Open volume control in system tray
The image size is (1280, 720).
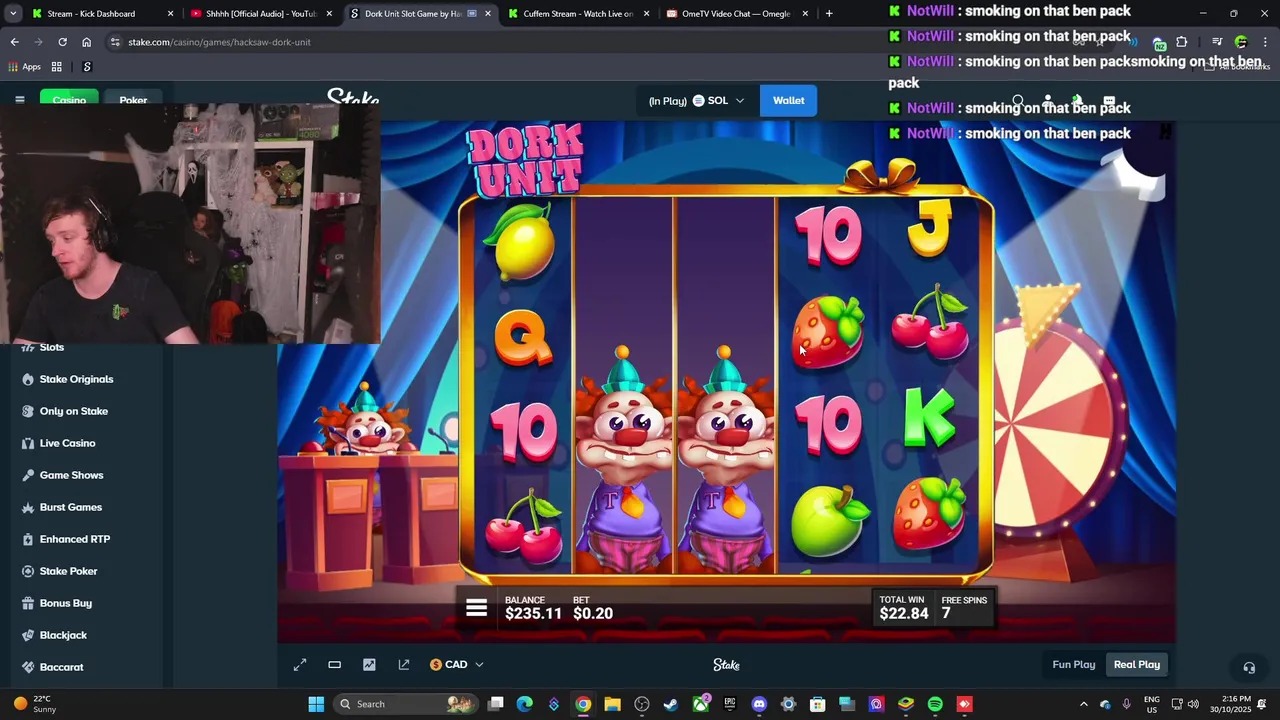[1193, 704]
